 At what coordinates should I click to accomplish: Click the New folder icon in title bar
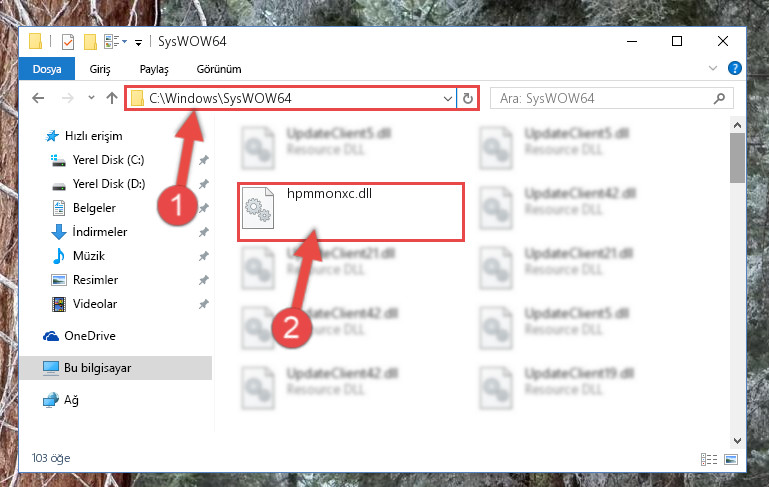coord(90,42)
